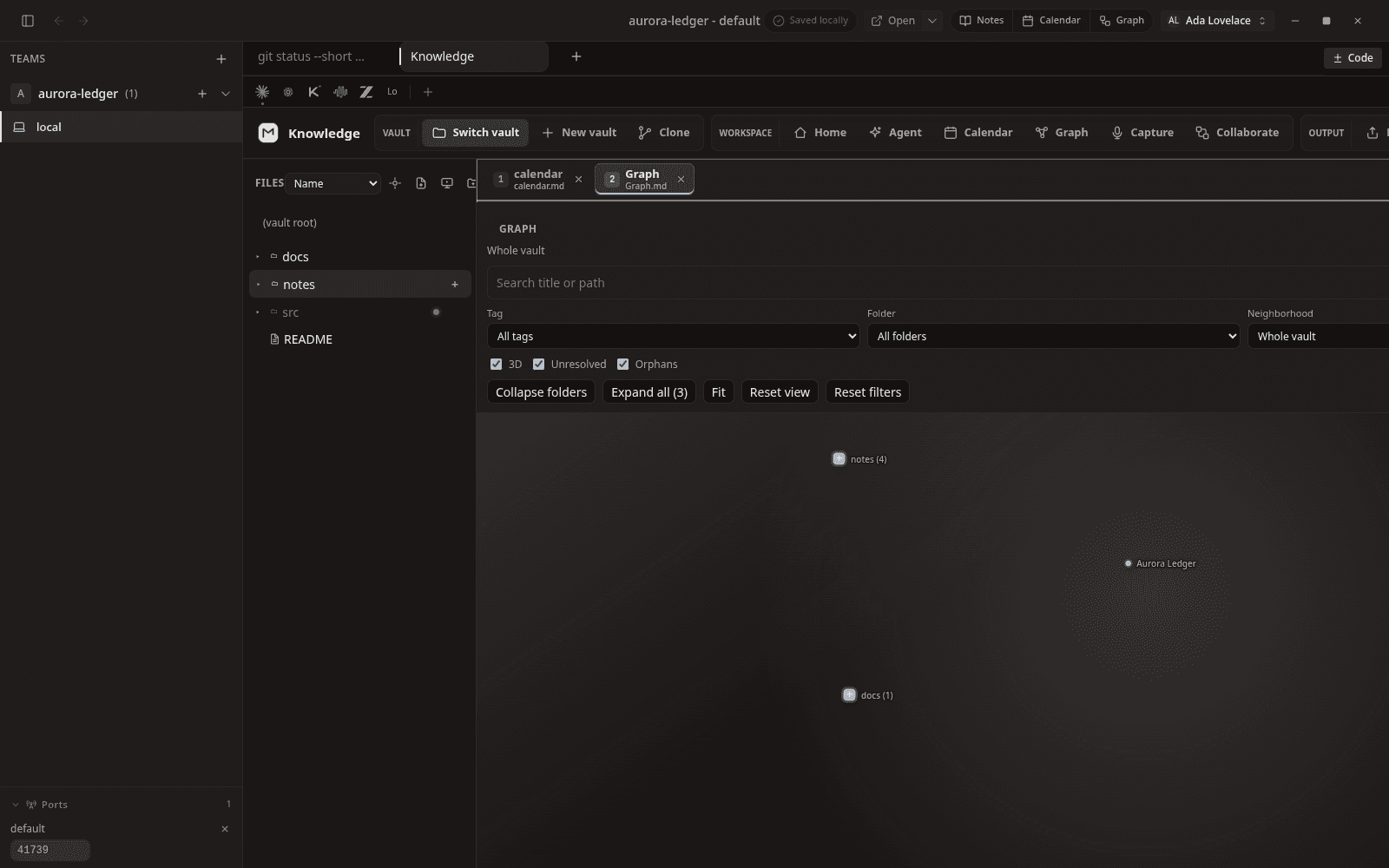Open the All tags dropdown

point(673,337)
